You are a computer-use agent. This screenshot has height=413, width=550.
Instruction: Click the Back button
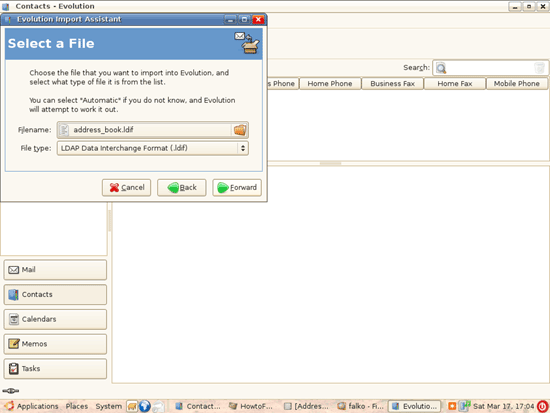pyautogui.click(x=182, y=188)
